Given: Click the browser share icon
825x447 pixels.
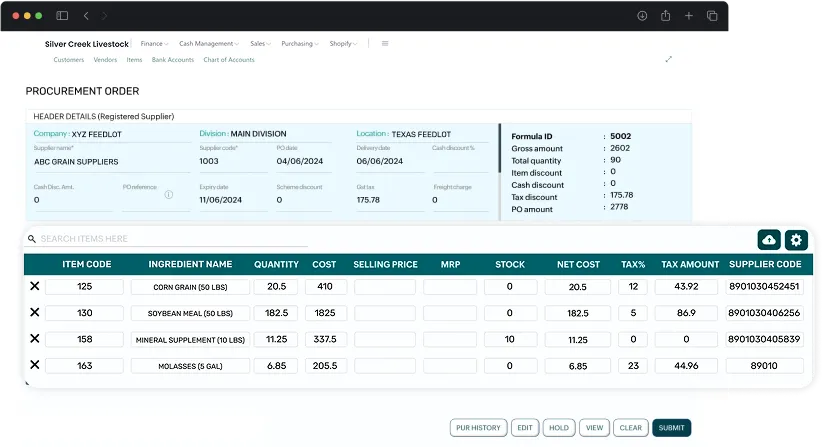Looking at the screenshot, I should point(665,16).
